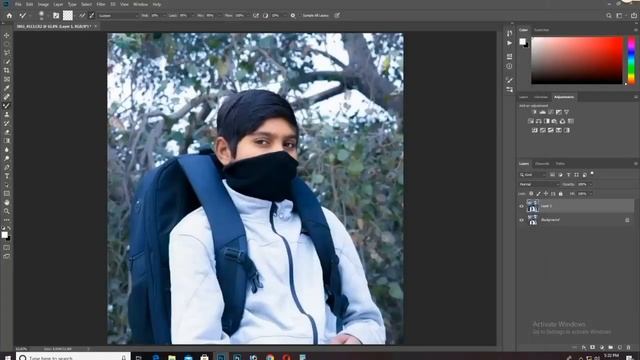The height and width of the screenshot is (360, 640).
Task: Delete layer trash icon
Action: point(629,347)
